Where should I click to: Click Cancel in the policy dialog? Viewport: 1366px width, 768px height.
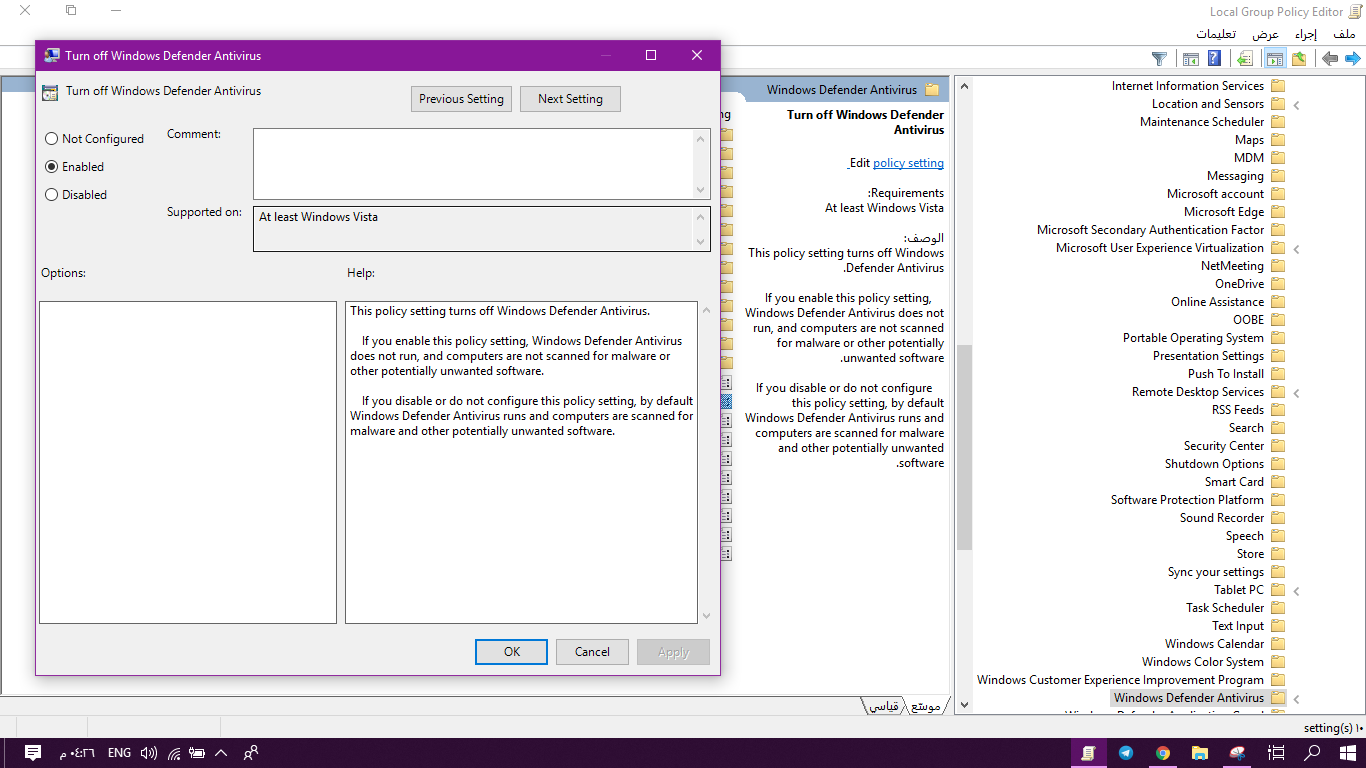click(x=592, y=652)
